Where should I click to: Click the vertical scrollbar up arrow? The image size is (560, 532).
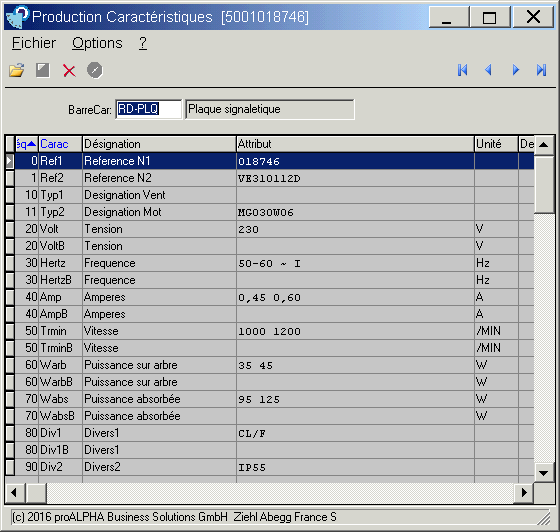click(544, 145)
